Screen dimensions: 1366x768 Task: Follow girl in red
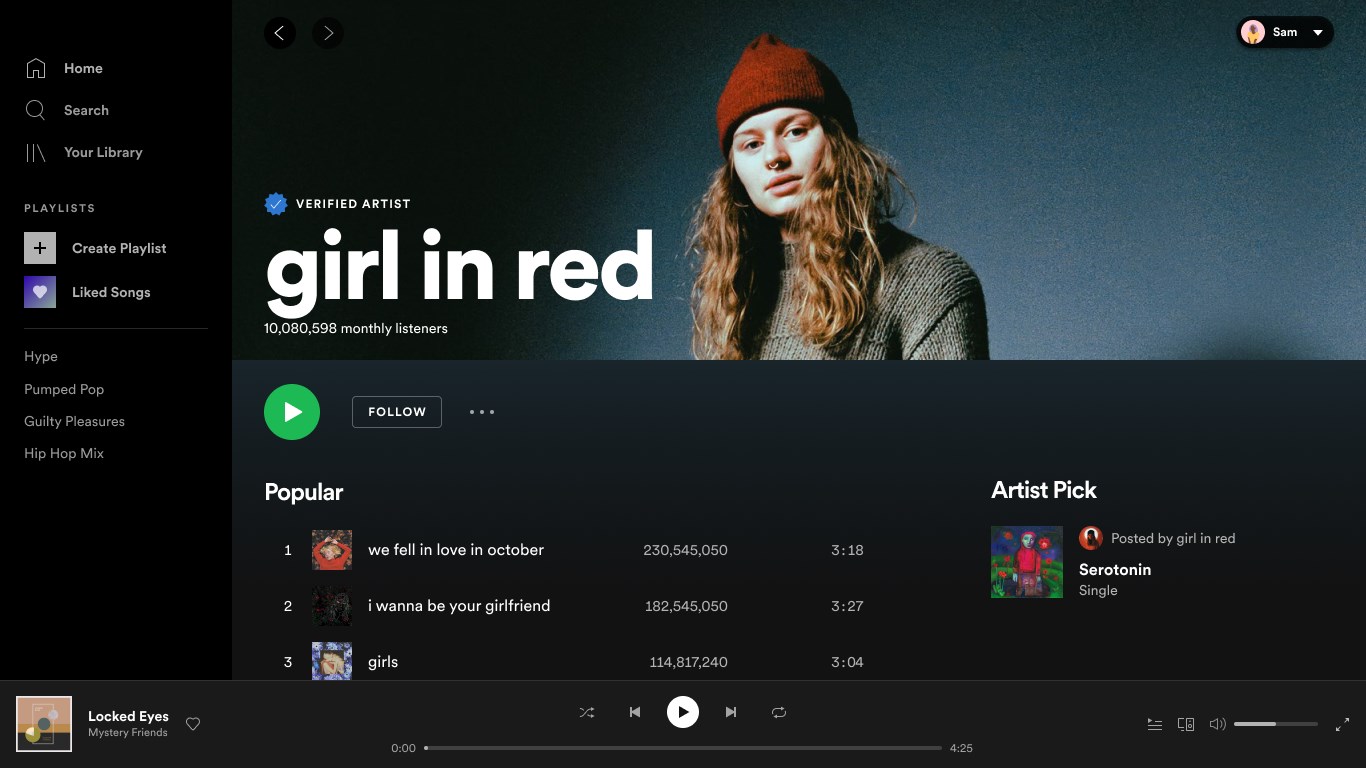[396, 411]
